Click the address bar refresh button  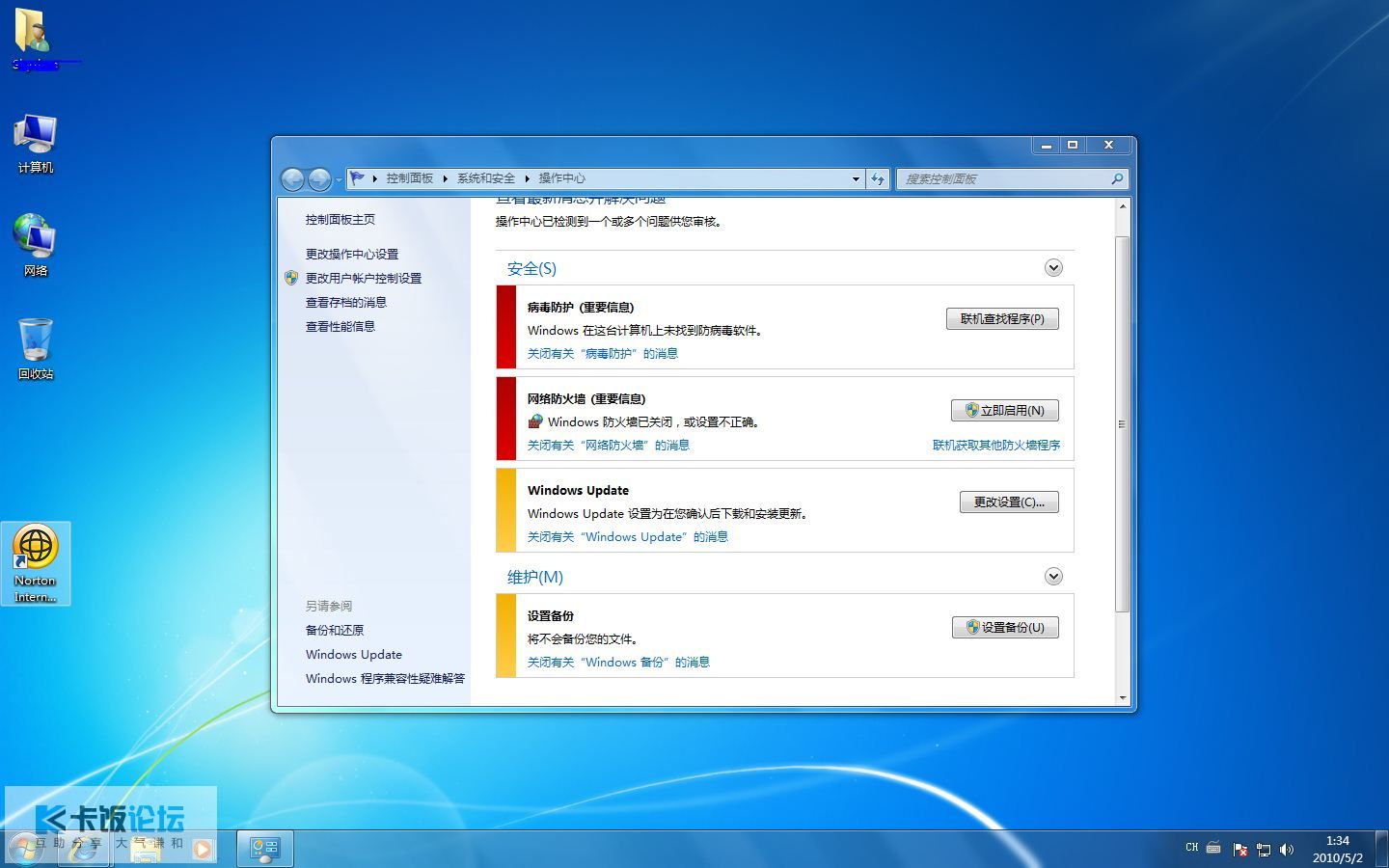[877, 178]
